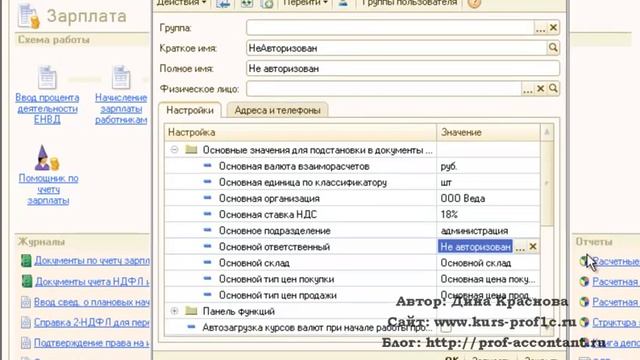Clear the Основной ответственный value

533,247
